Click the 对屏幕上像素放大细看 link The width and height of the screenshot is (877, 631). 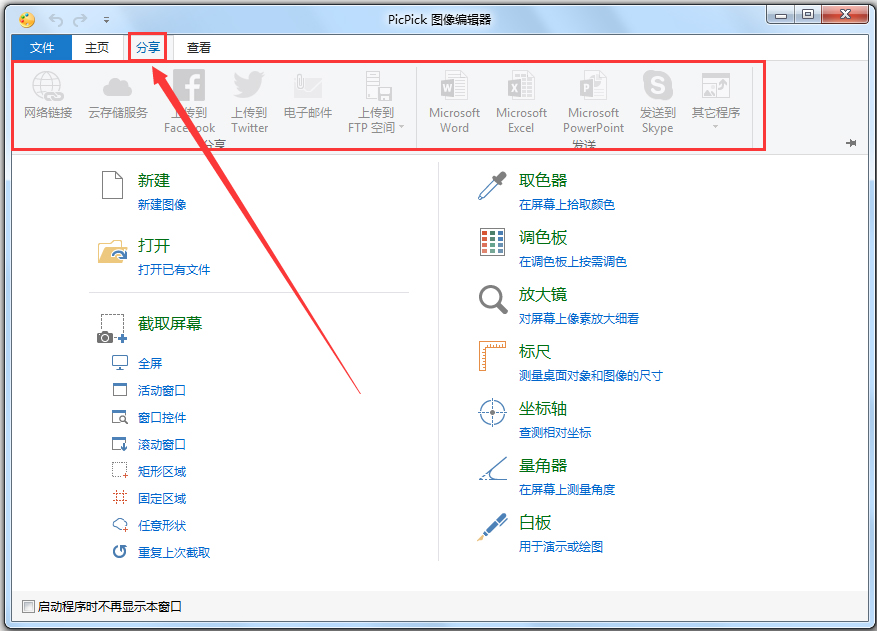pos(579,319)
